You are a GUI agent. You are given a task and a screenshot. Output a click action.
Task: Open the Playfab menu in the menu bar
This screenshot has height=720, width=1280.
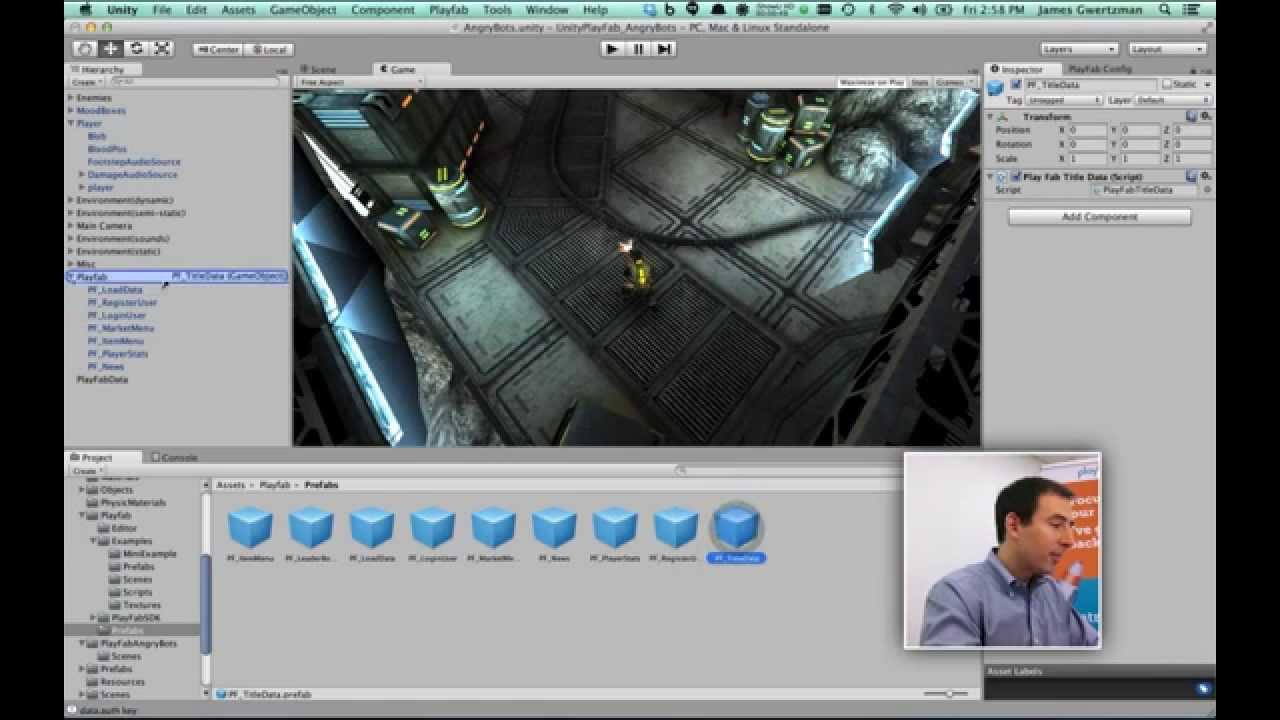449,9
